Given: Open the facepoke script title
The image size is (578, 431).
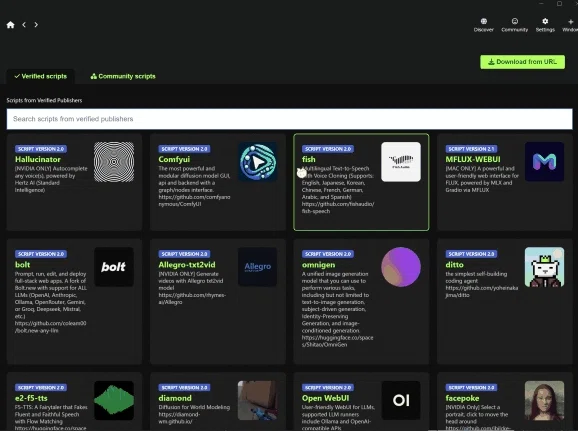Looking at the screenshot, I should (462, 398).
